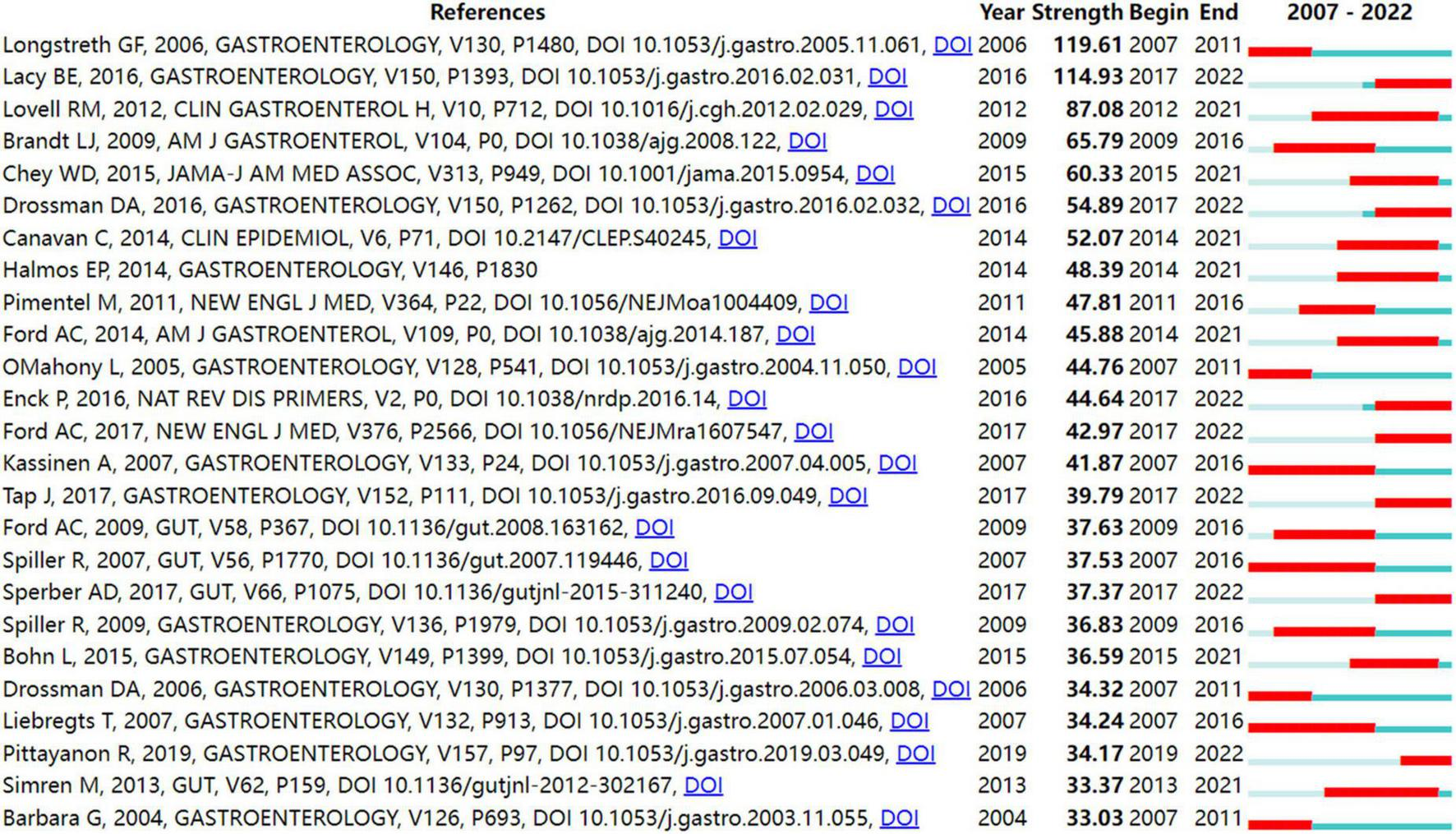Click the References column header
This screenshot has width=1456, height=834.
pyautogui.click(x=486, y=12)
